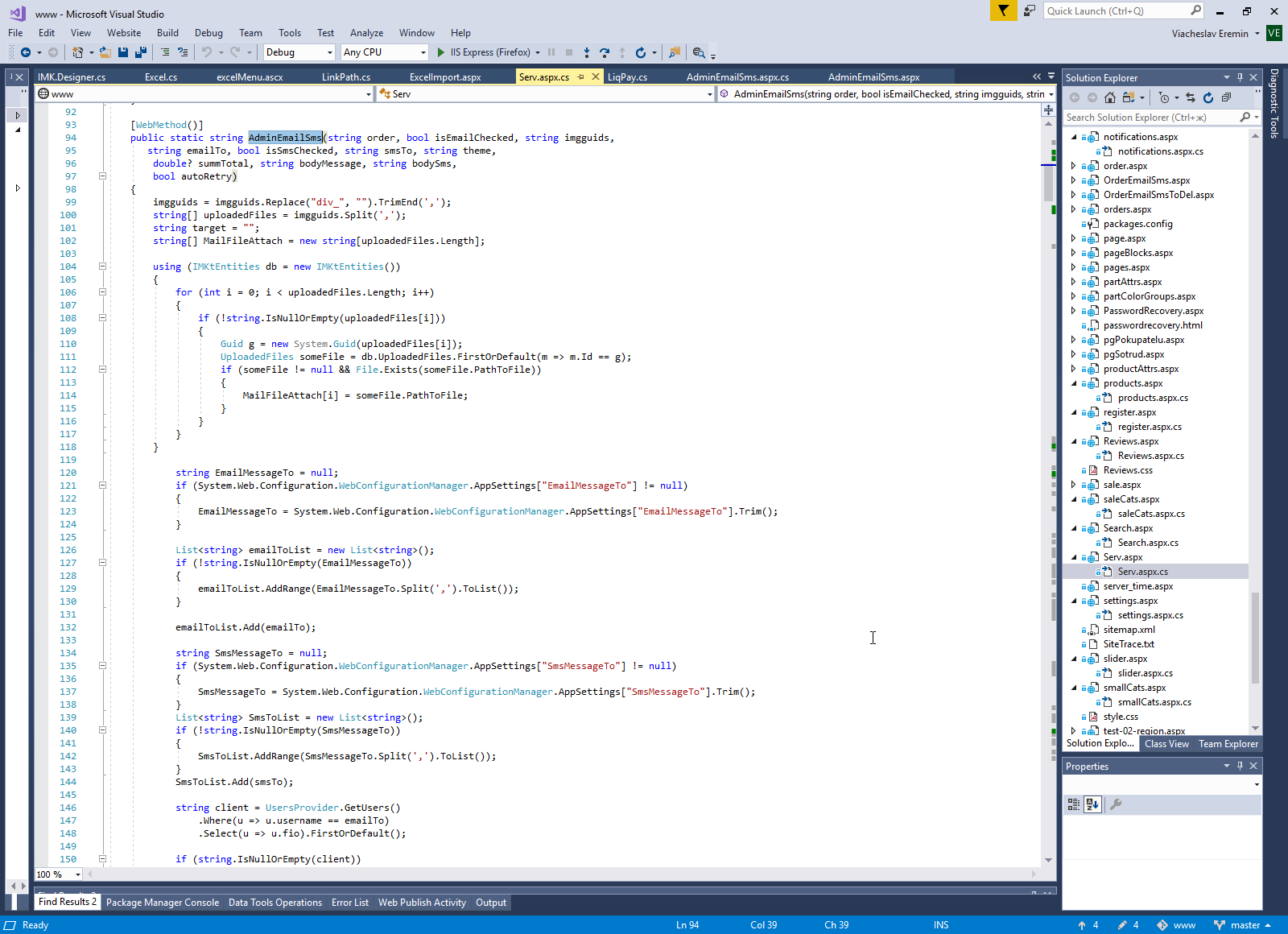Switch to Team Explorer tab
1288x934 pixels.
coord(1228,744)
